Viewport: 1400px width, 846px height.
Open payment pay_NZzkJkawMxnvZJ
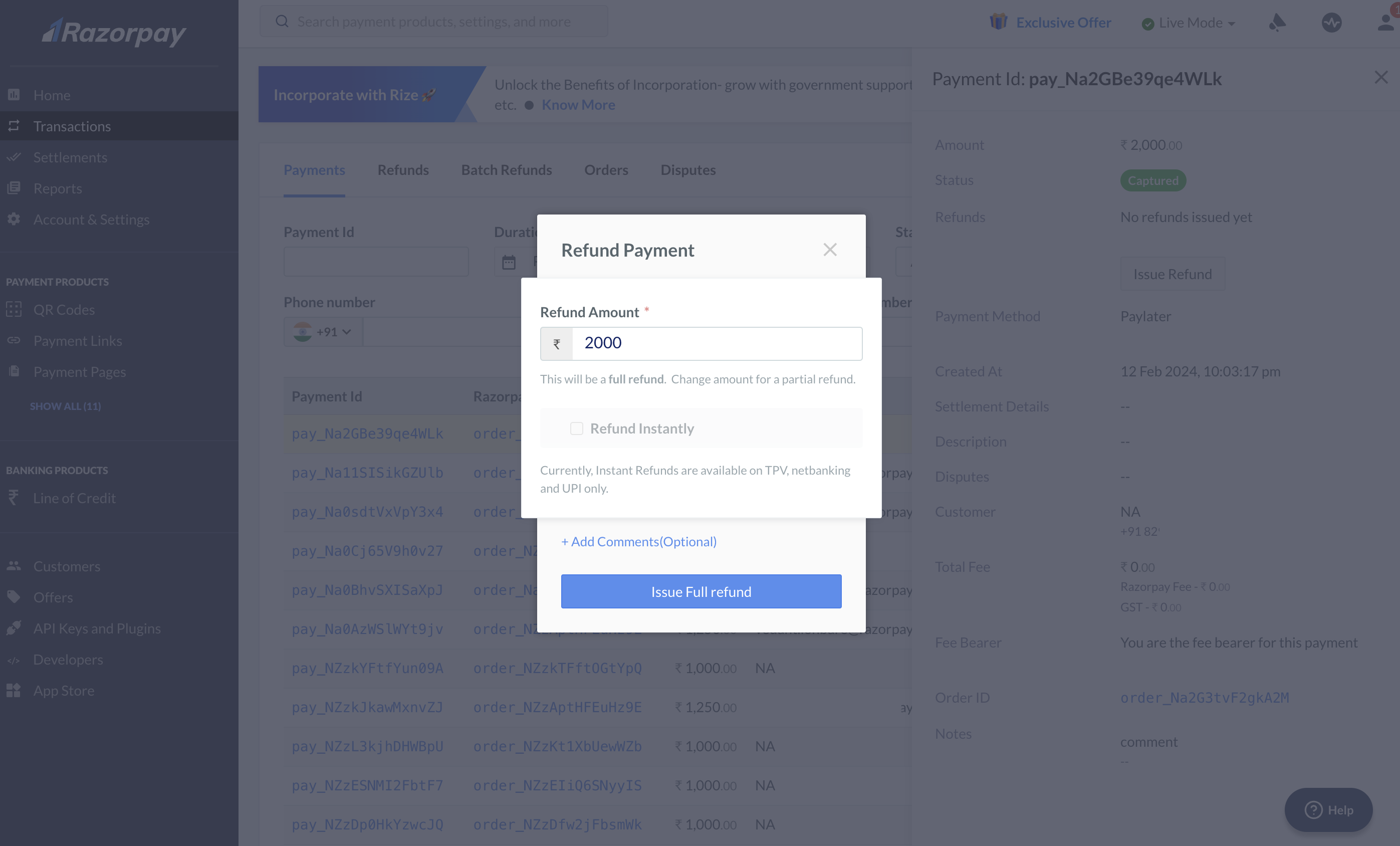pyautogui.click(x=368, y=707)
